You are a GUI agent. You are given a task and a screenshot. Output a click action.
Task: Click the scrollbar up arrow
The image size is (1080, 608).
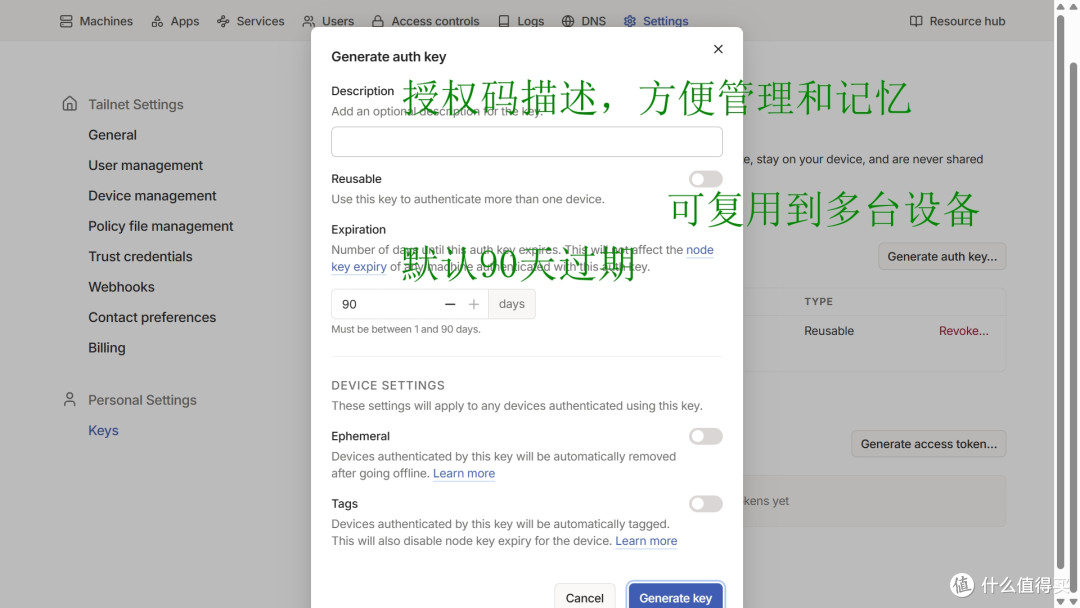[1061, 6]
